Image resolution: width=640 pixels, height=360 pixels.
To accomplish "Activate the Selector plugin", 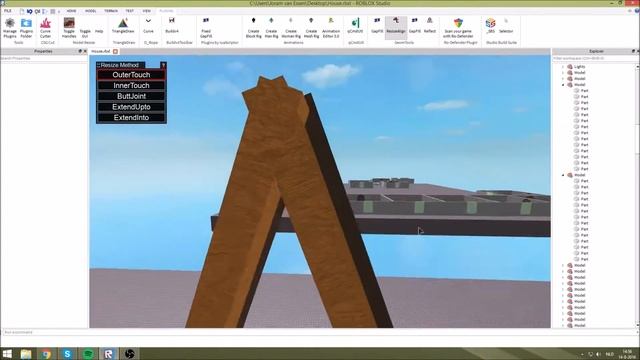I will 506,26.
